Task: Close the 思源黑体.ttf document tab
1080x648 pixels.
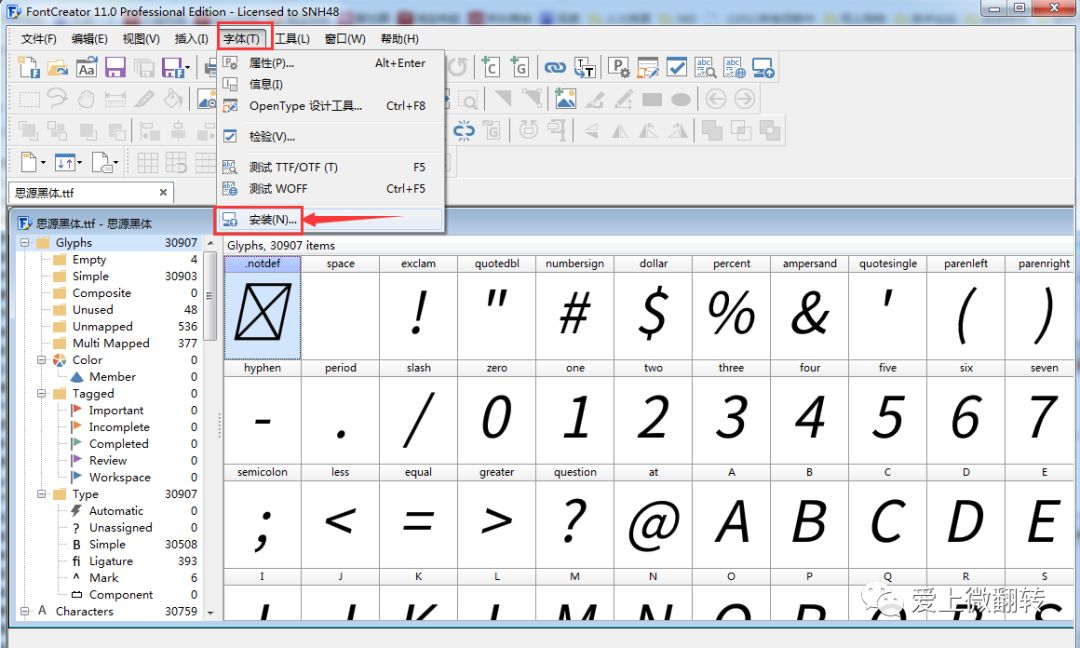Action: pyautogui.click(x=163, y=193)
